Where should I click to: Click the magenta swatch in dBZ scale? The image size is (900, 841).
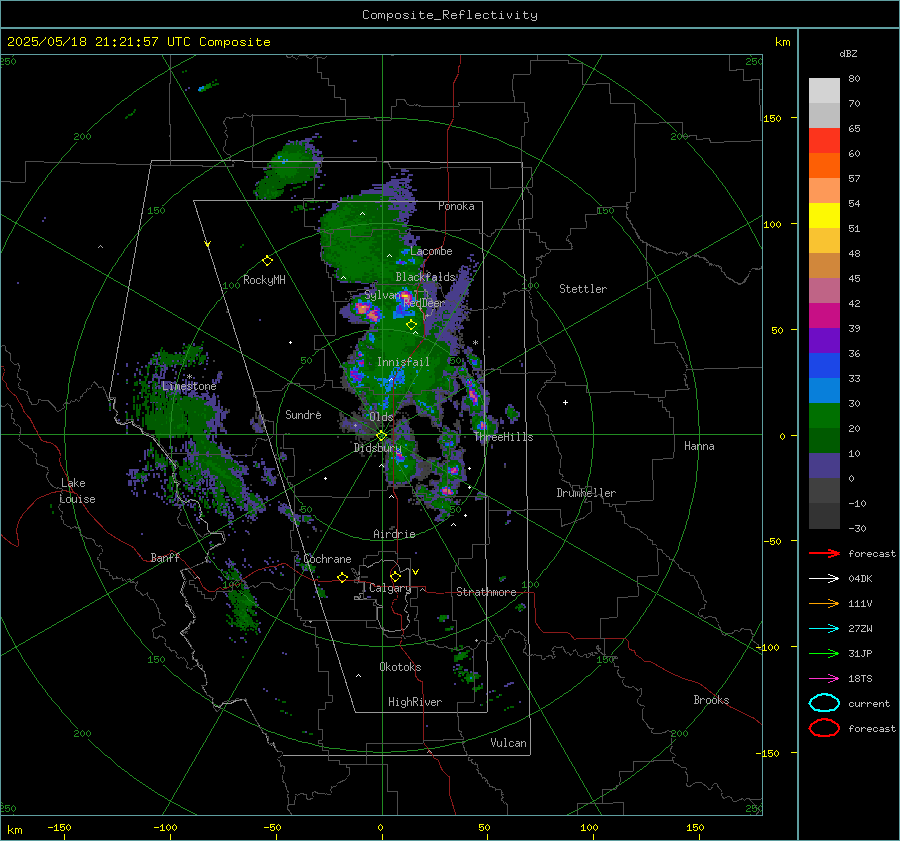[824, 316]
